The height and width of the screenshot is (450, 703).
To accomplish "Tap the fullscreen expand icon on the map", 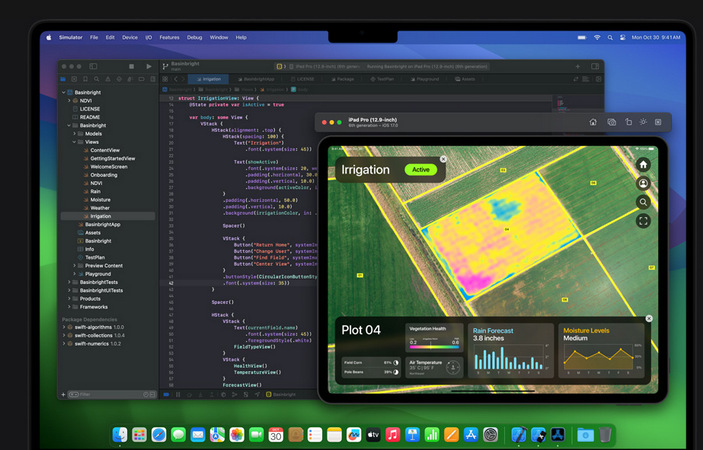I will [x=643, y=220].
